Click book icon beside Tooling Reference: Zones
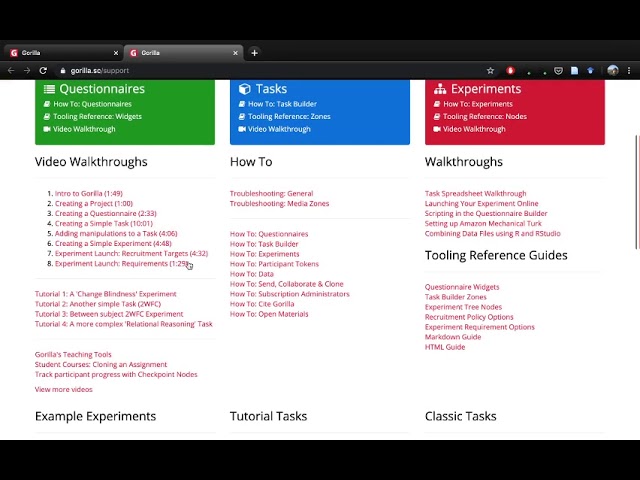This screenshot has height=480, width=640. [242, 117]
